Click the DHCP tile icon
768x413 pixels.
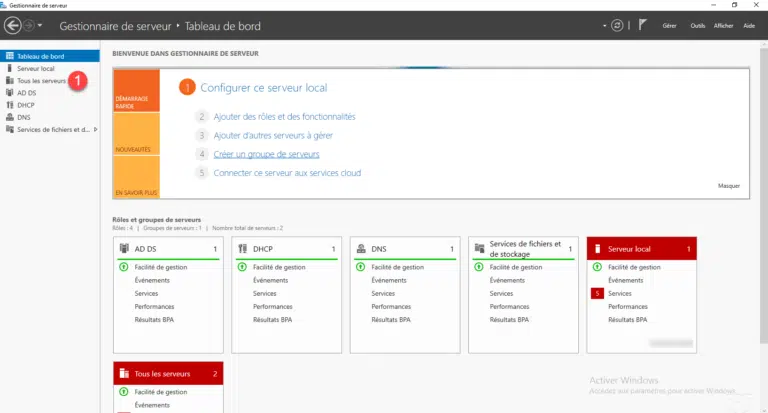(242, 248)
